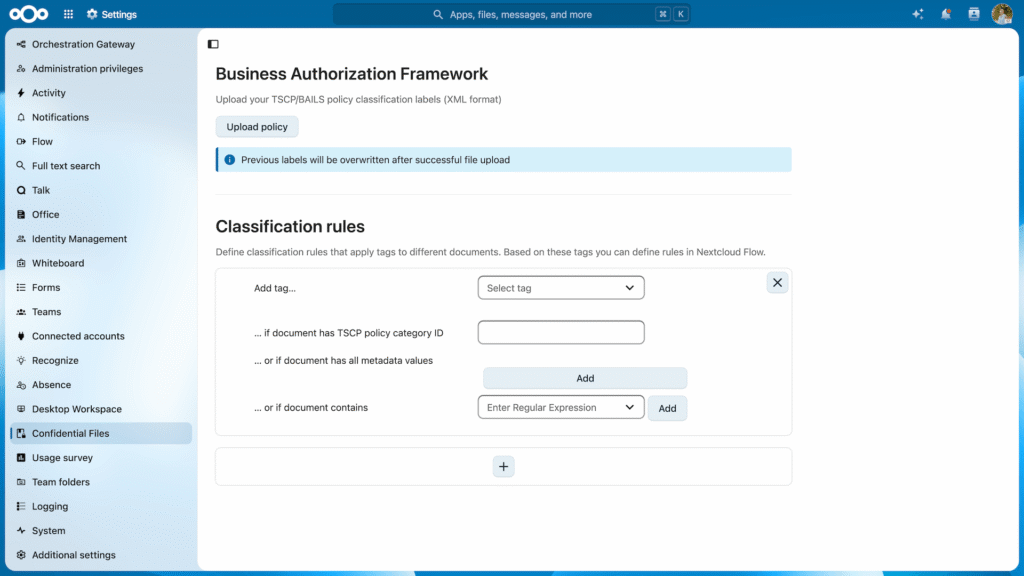This screenshot has width=1024, height=576.
Task: Click '... or if document contains' label
Action: tap(311, 408)
